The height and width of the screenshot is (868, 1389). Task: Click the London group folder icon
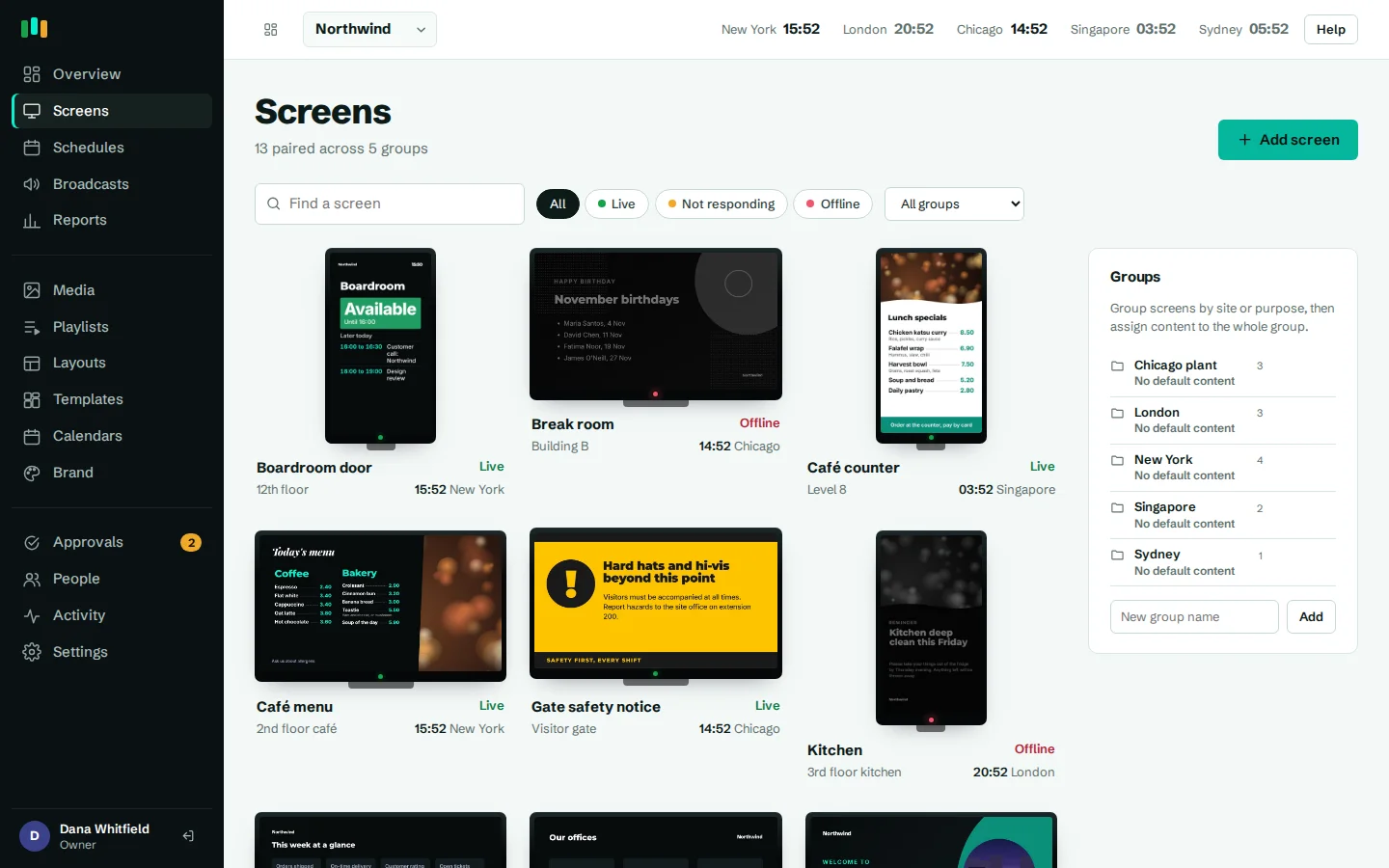1117,413
